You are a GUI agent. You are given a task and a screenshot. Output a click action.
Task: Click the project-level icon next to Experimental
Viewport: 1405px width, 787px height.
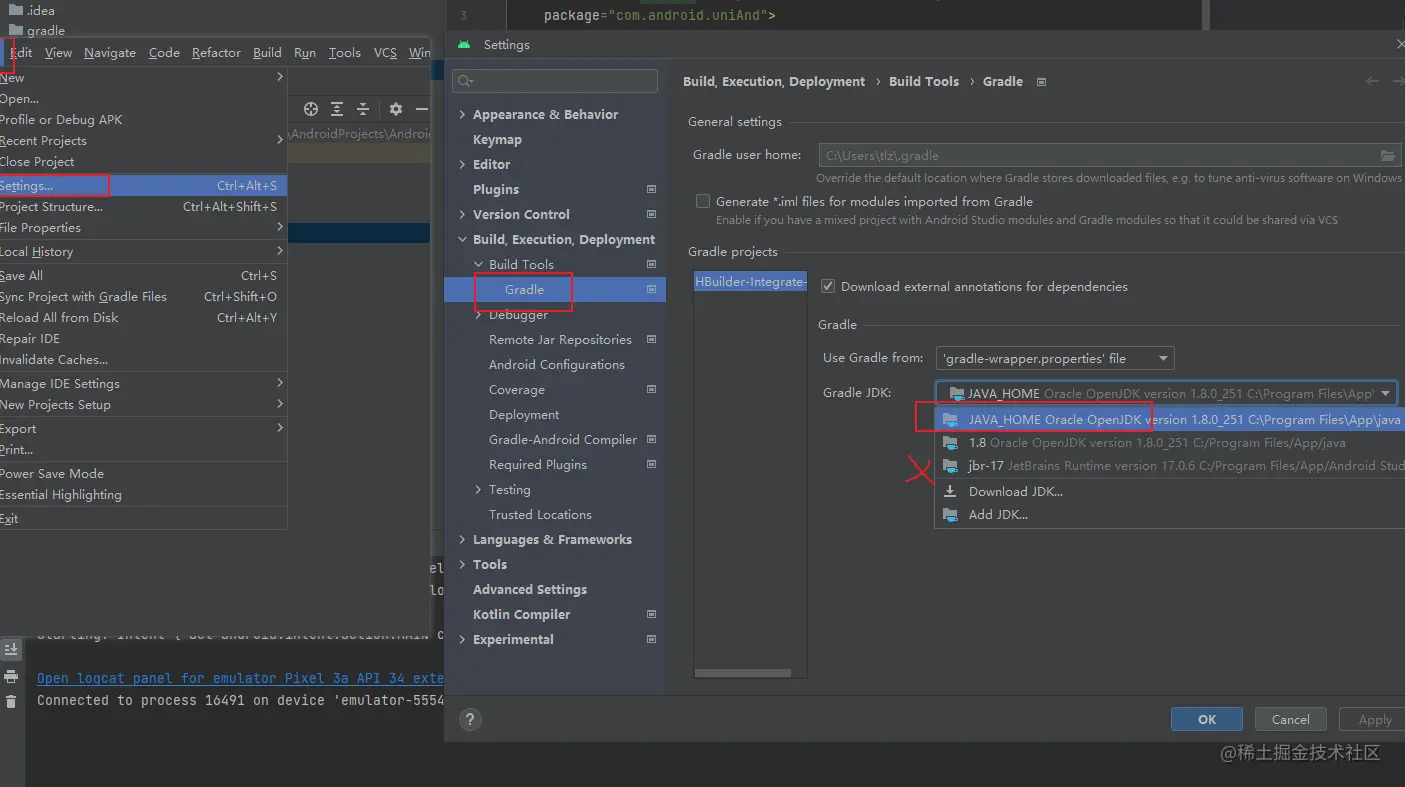coord(652,639)
